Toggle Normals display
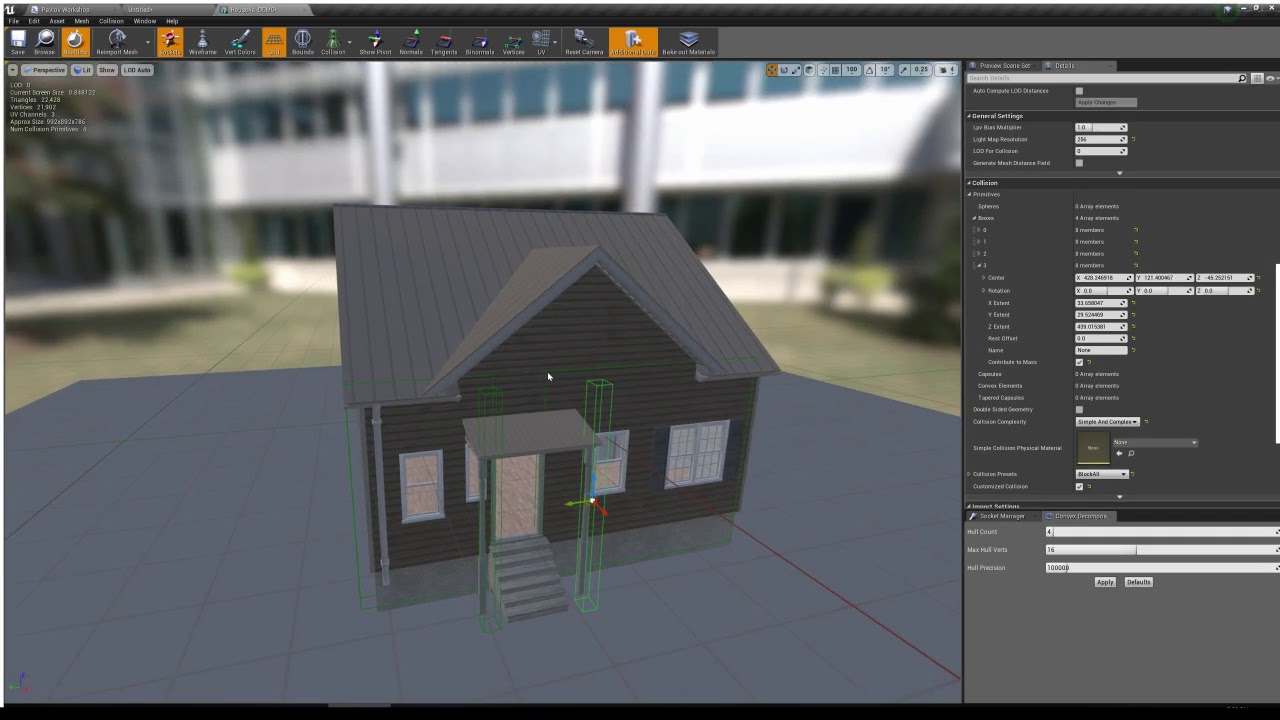This screenshot has height=720, width=1280. (411, 42)
